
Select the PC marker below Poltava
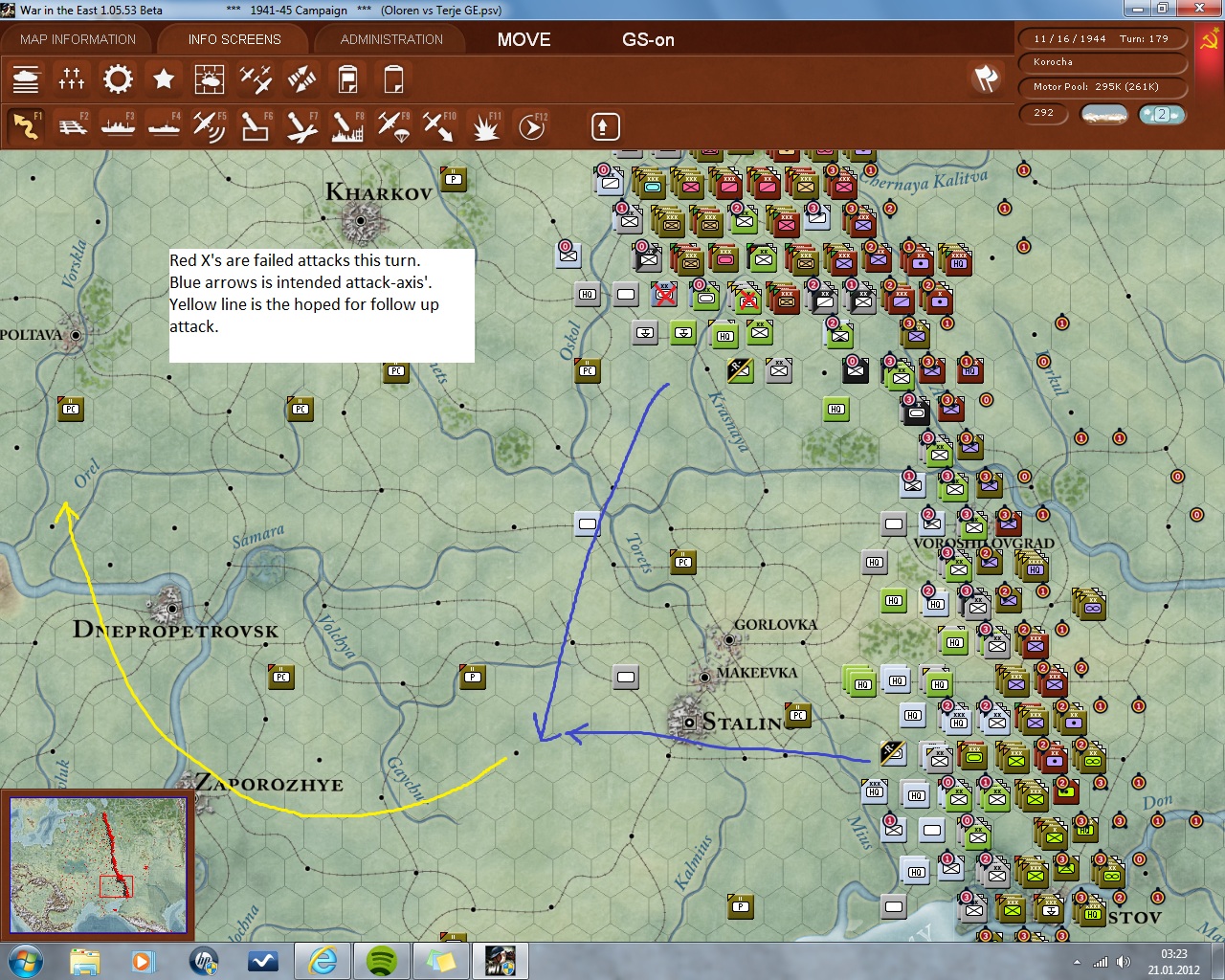click(71, 409)
